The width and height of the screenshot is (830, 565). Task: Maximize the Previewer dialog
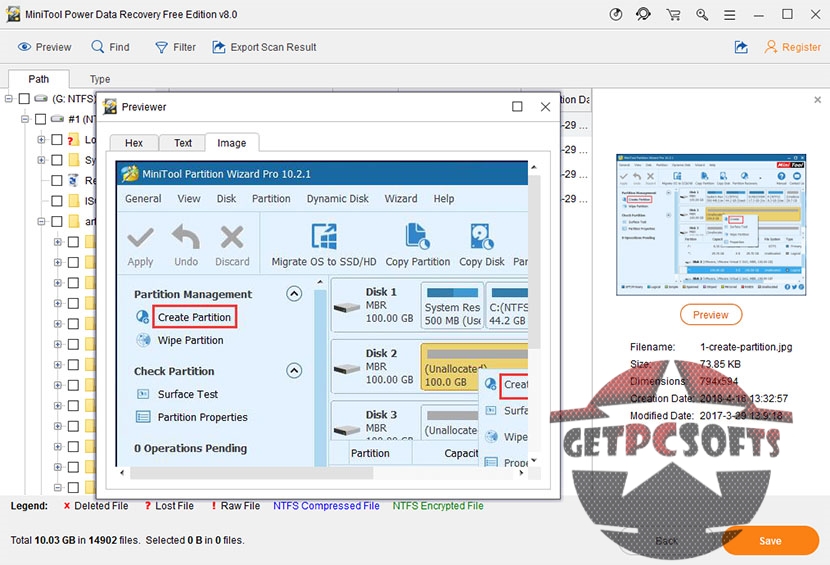(x=517, y=106)
